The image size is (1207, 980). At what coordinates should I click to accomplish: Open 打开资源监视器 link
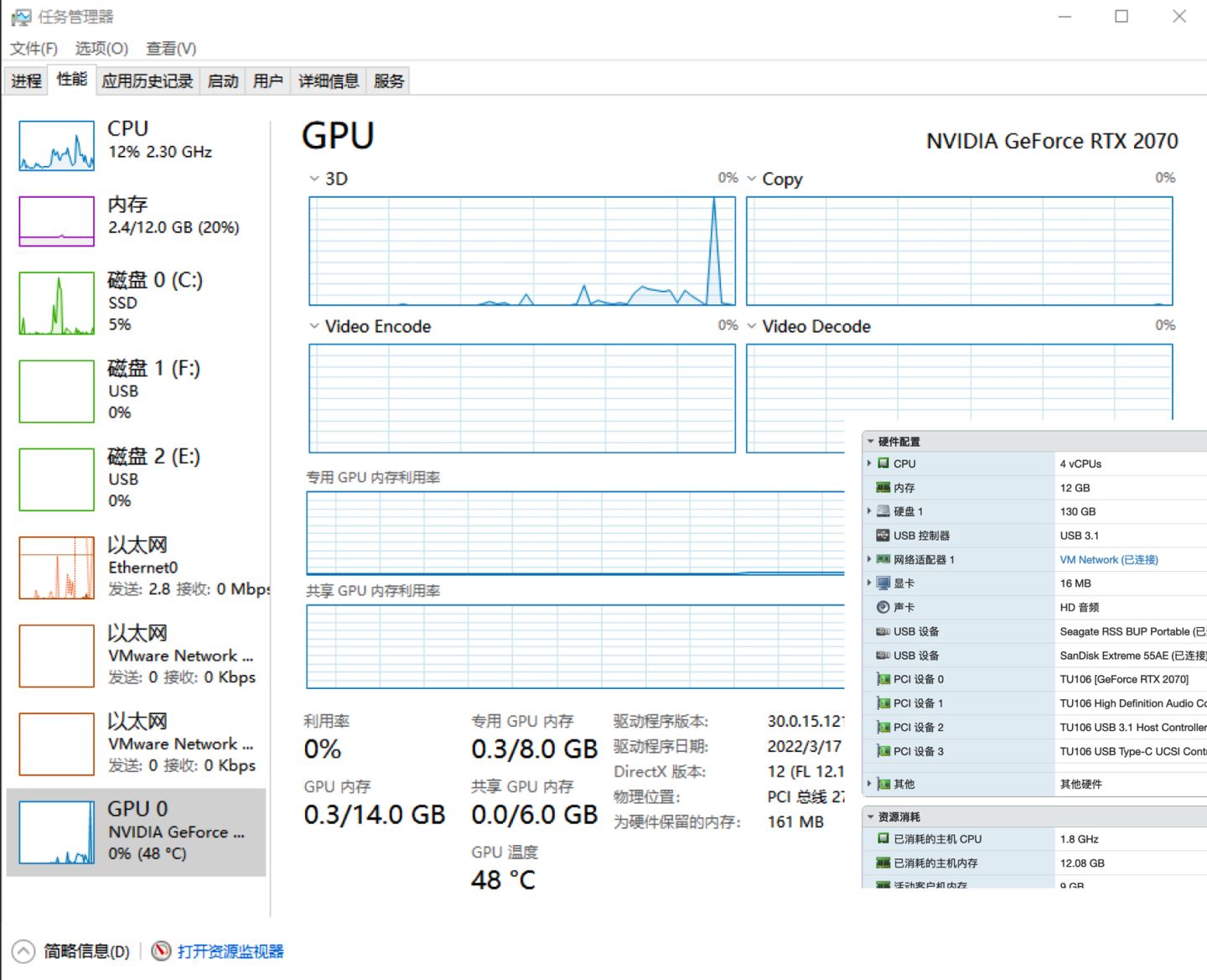coord(231,951)
